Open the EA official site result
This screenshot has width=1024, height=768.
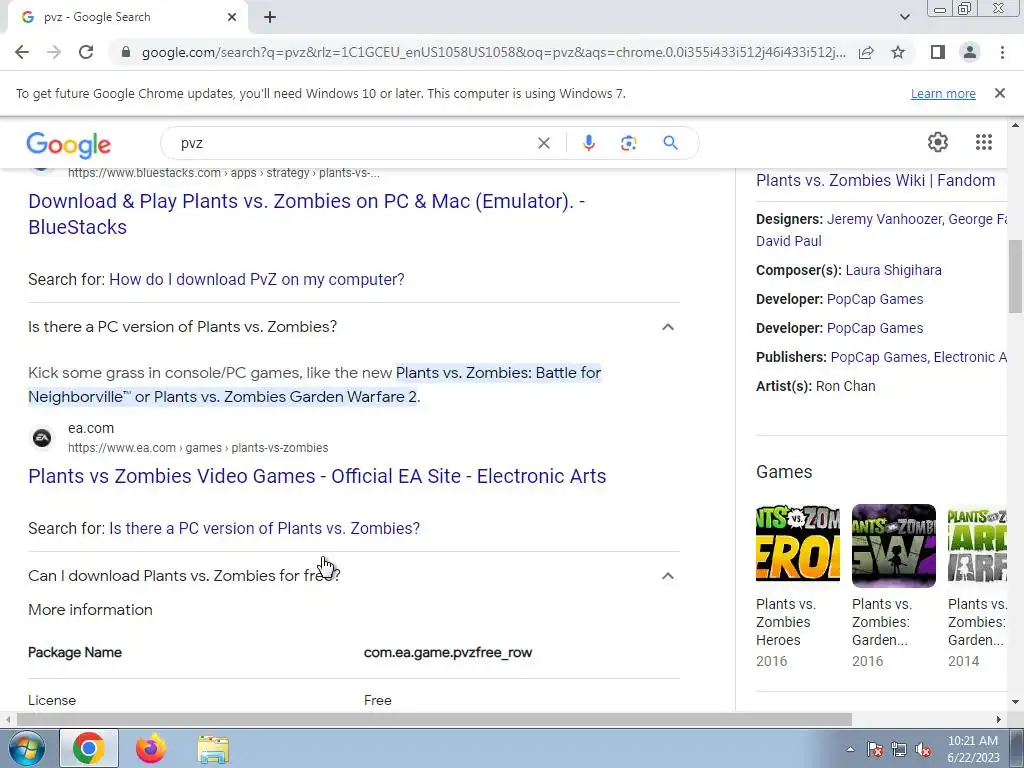coord(317,476)
